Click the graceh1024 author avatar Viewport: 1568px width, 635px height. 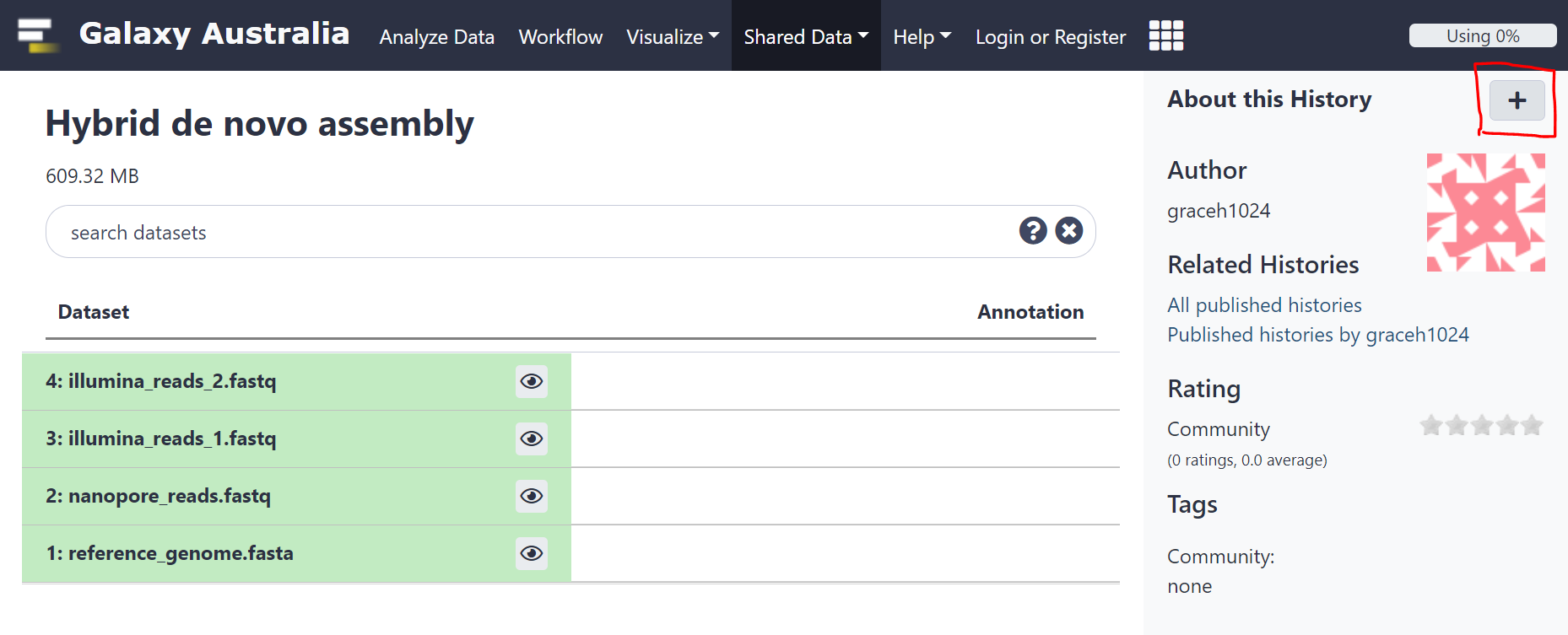(1485, 213)
